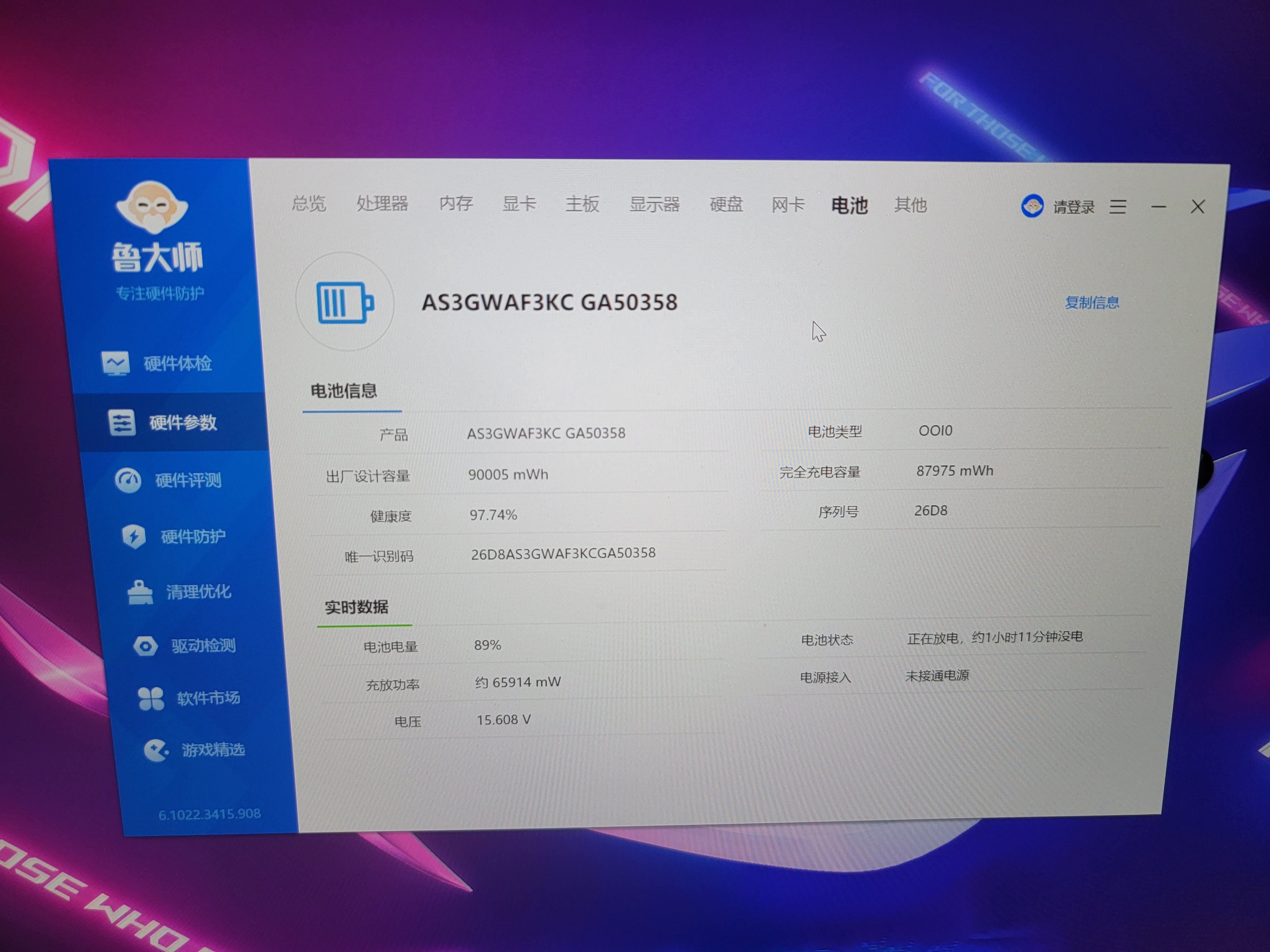Click the 约 65914 mW power value
Screen dimensions: 1270x952
(x=518, y=682)
